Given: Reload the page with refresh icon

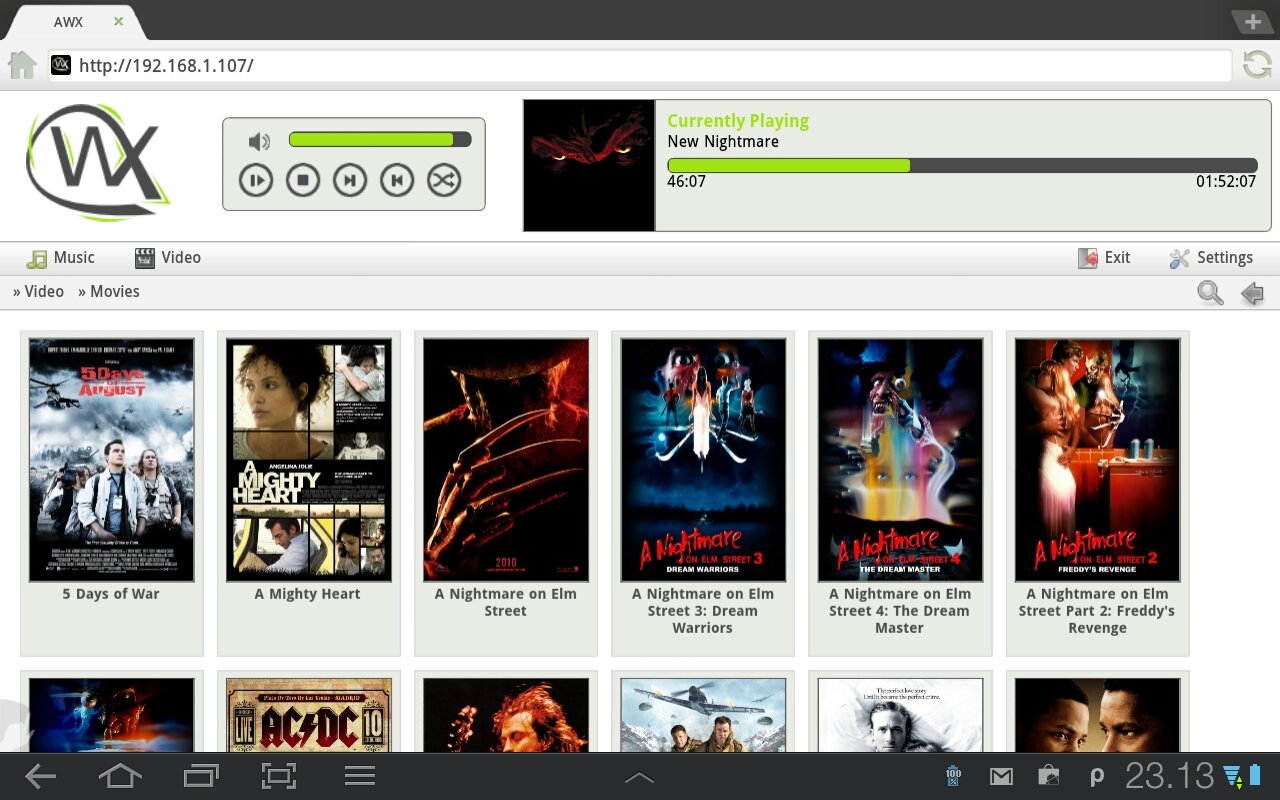Looking at the screenshot, I should pos(1257,65).
